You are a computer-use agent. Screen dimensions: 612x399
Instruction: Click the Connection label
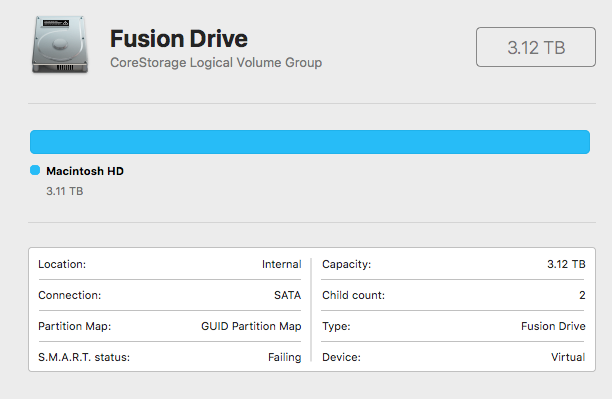69,295
